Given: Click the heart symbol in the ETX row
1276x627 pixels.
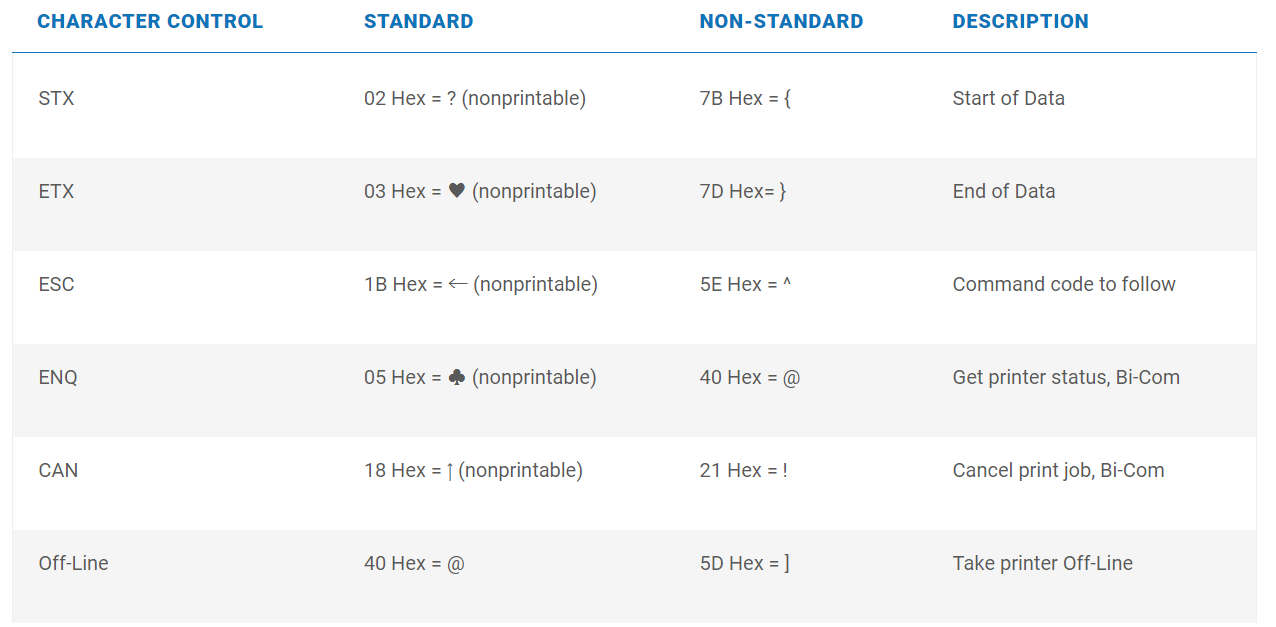Looking at the screenshot, I should [456, 191].
